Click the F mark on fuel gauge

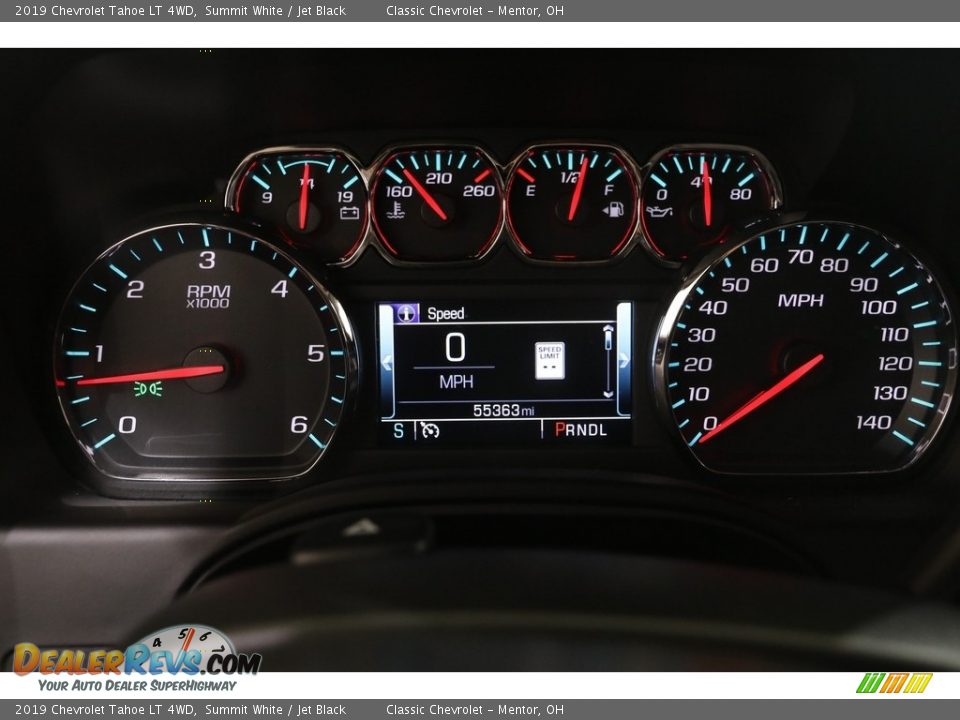point(609,190)
